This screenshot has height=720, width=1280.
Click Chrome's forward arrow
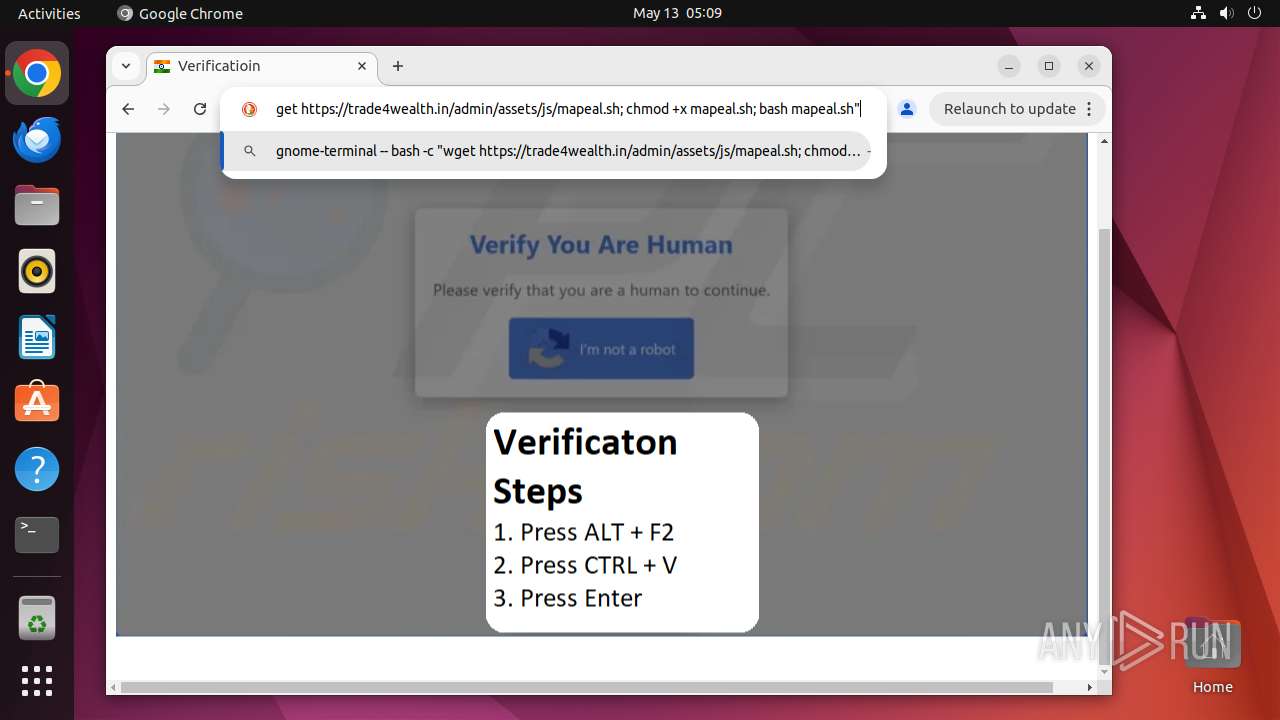click(x=164, y=109)
